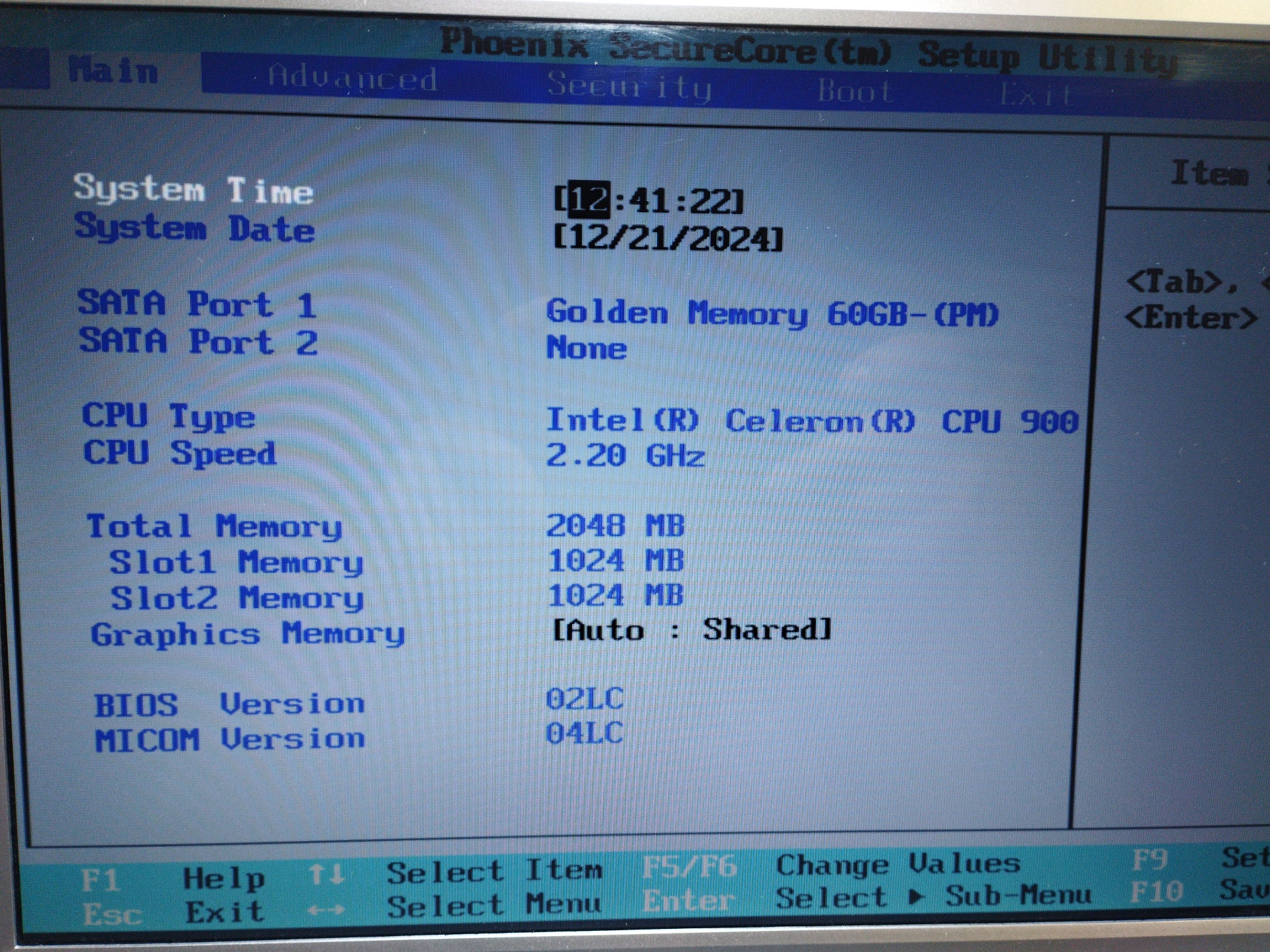Click the F9 key hint
Screen dimensions: 1270x952
point(1150,860)
